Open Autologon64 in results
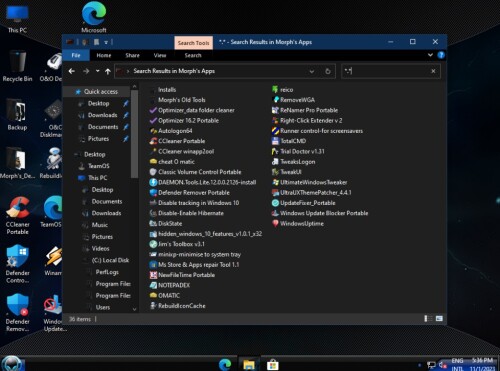This screenshot has height=371, width=500. (x=171, y=131)
